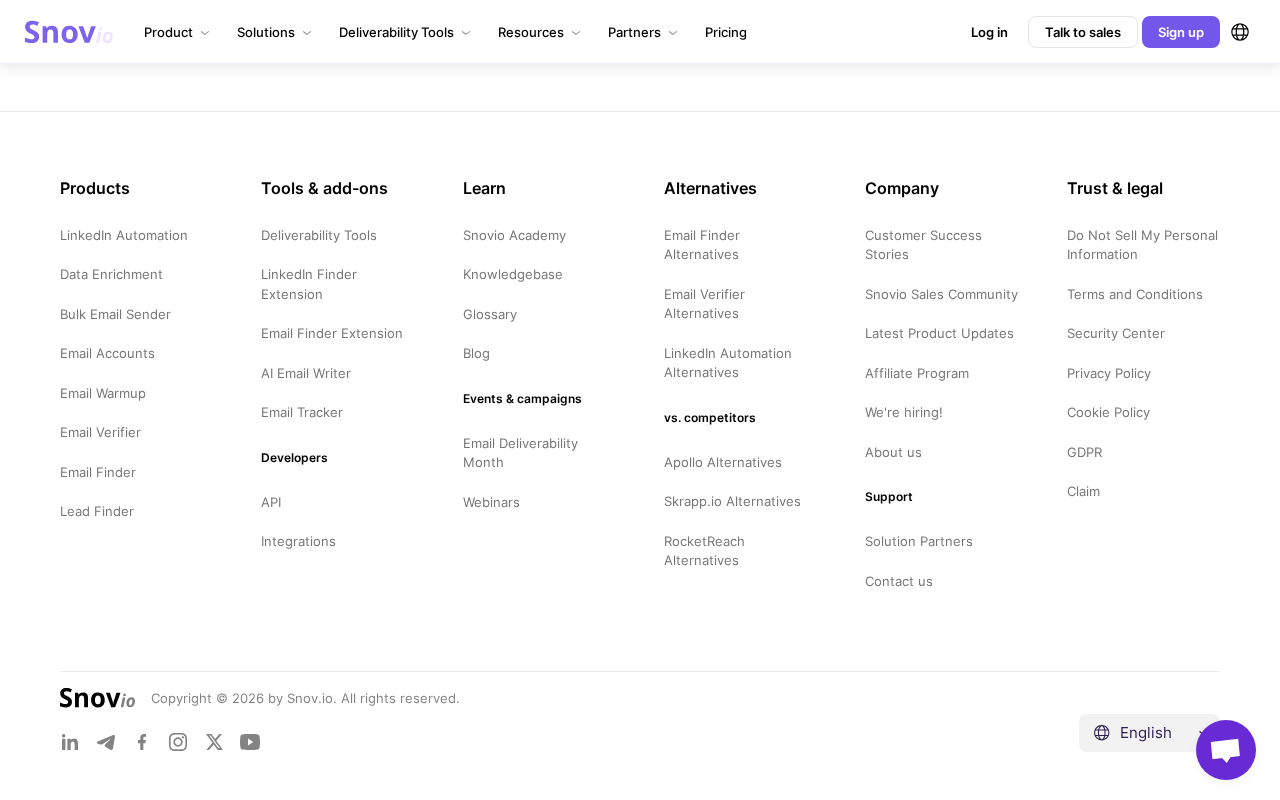Open the RocketReach Alternatives link

(704, 551)
